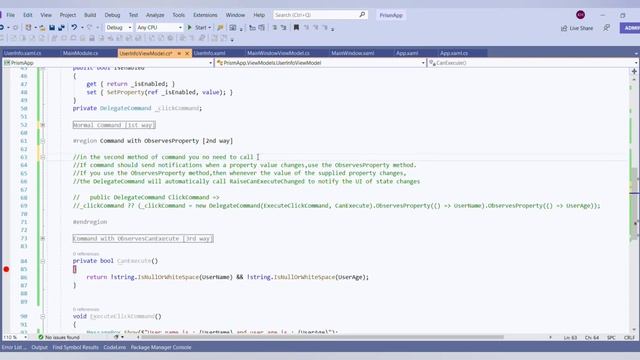The height and width of the screenshot is (360, 640).
Task: Expand collapsed ObservesCanExecute 3rd way region
Action: 42,238
